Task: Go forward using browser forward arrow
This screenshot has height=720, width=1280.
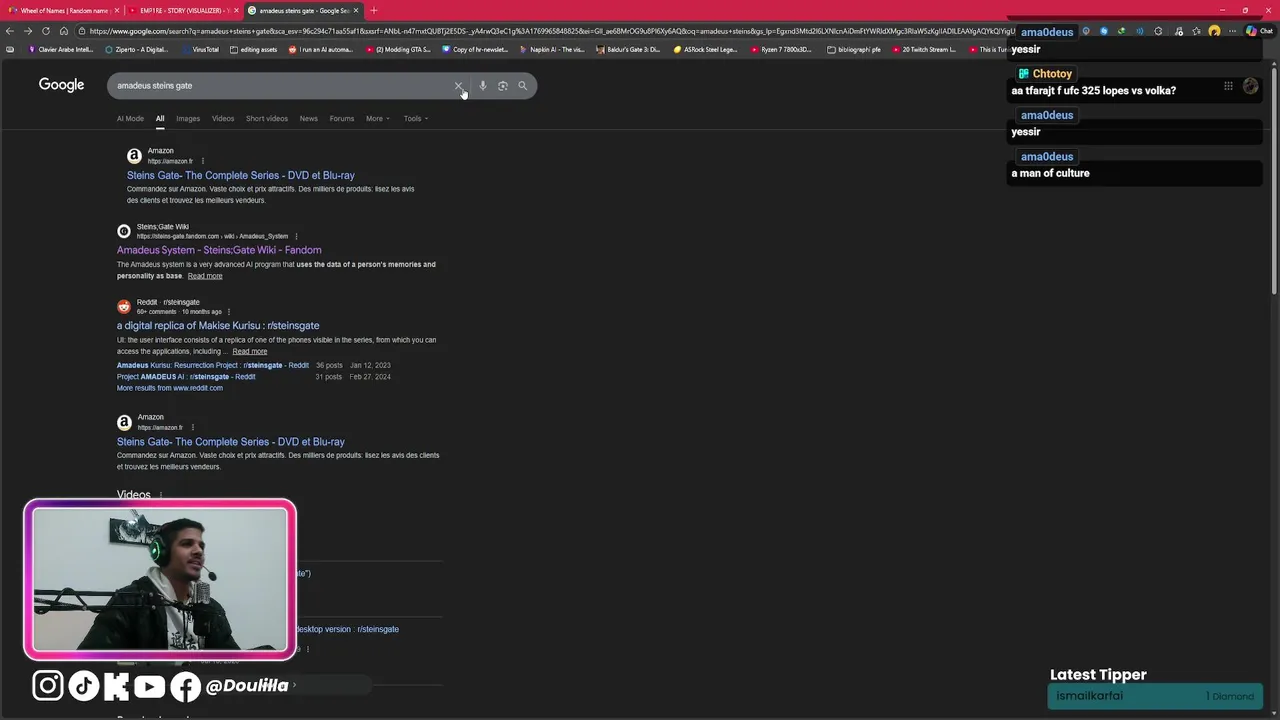Action: 28,31
